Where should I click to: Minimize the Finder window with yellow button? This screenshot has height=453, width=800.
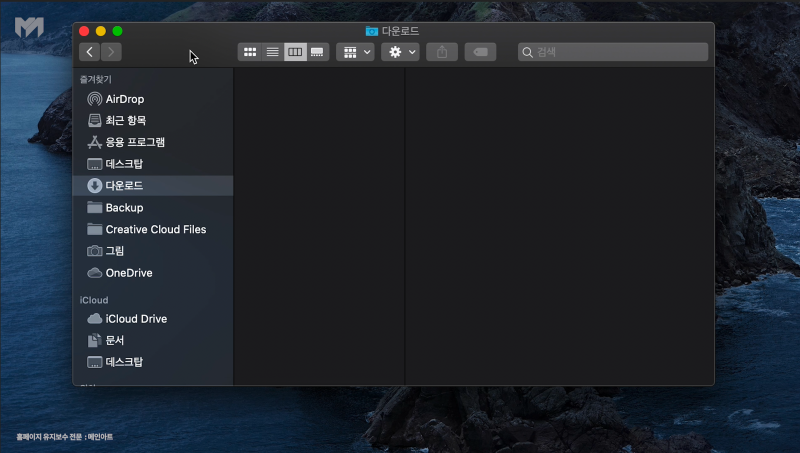[101, 31]
